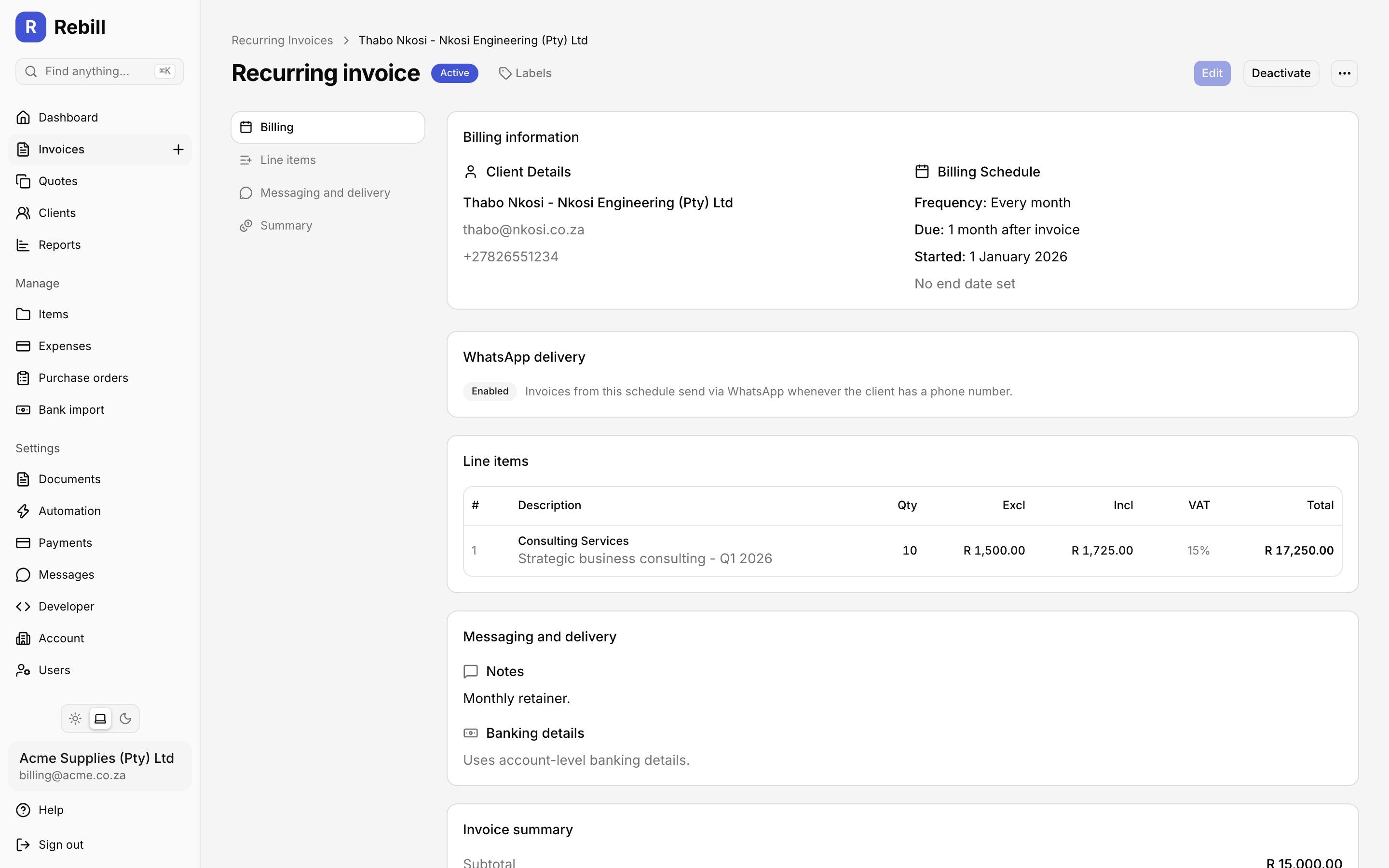Click the Deactivate button
1389x868 pixels.
coord(1281,73)
